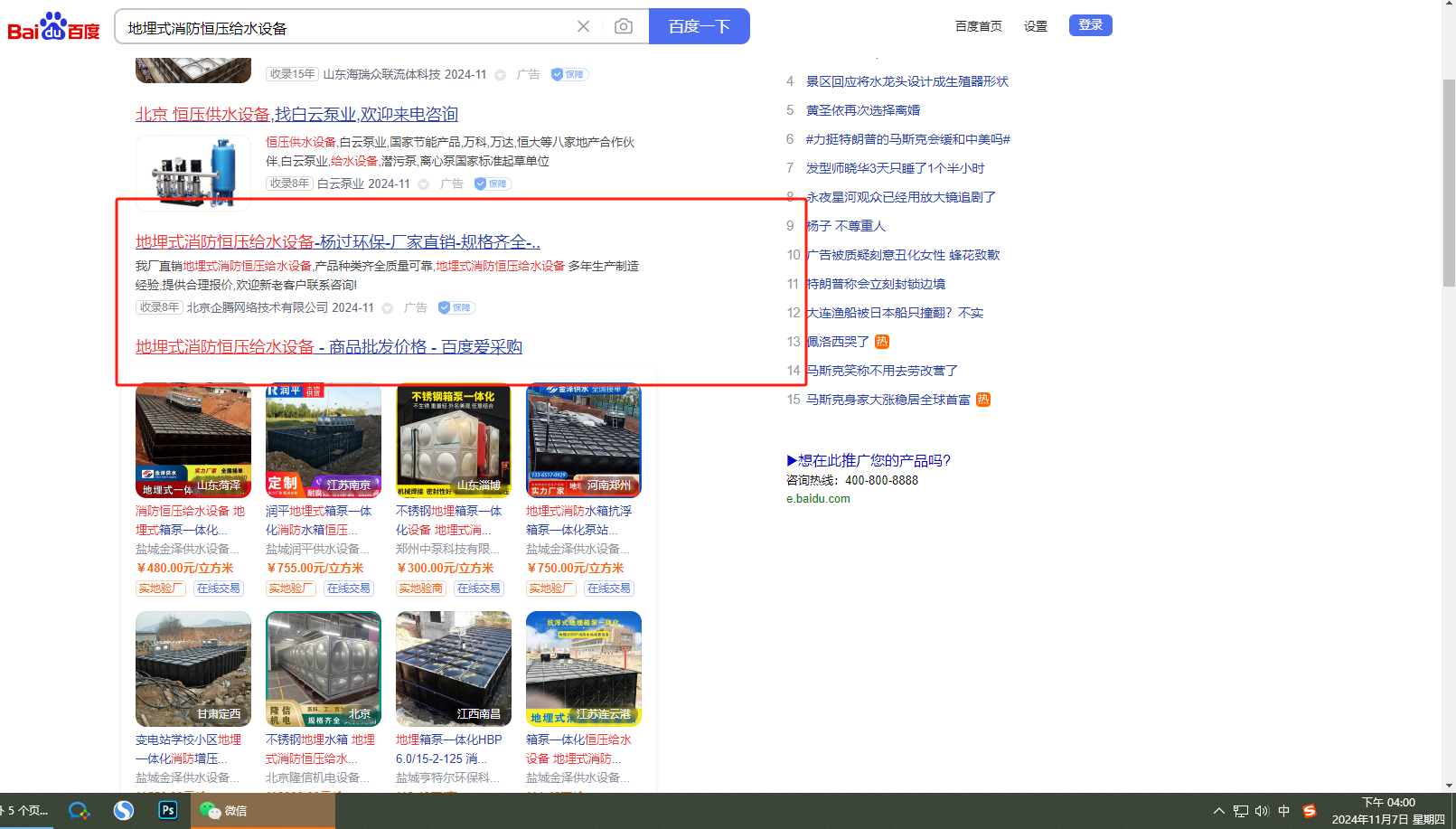The image size is (1456, 829).
Task: Open the Photoshop icon in the taskbar
Action: (168, 810)
